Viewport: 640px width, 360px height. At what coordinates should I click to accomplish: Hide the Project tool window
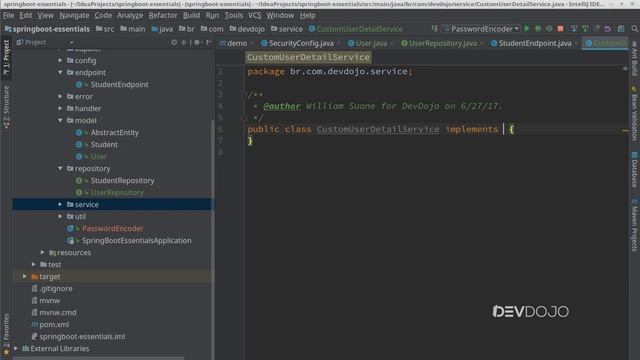209,42
